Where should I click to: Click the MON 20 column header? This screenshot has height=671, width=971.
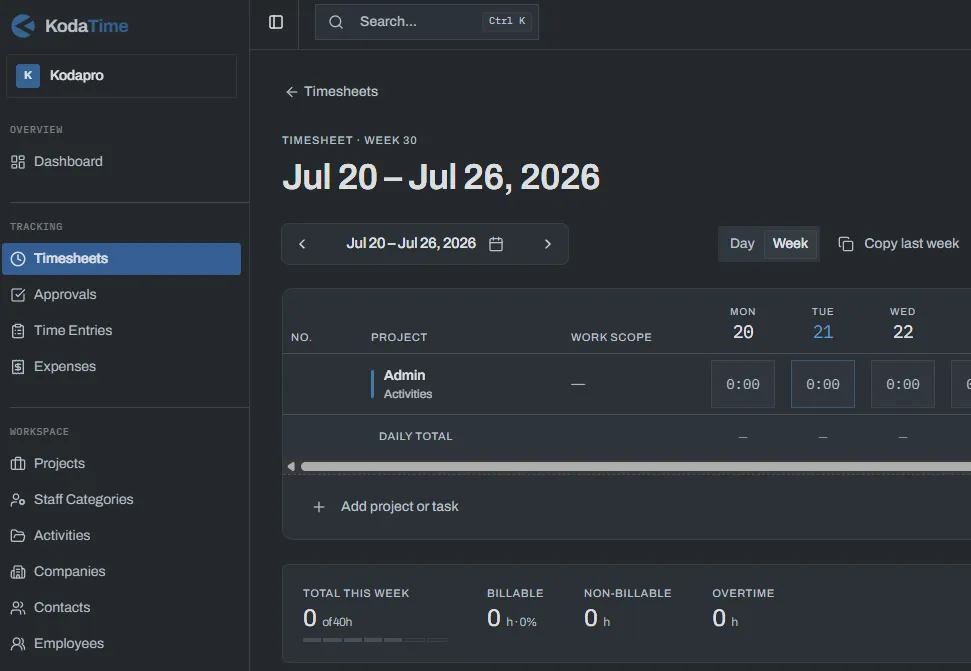point(742,324)
